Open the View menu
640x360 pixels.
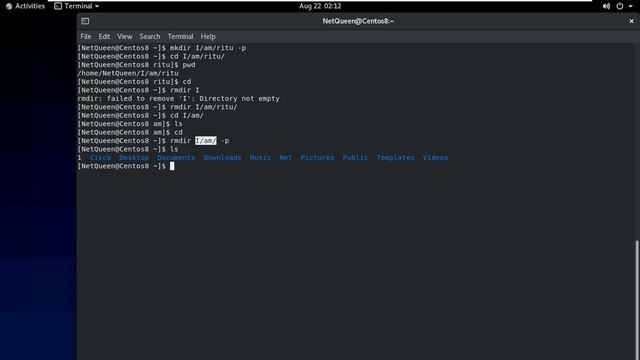click(124, 36)
